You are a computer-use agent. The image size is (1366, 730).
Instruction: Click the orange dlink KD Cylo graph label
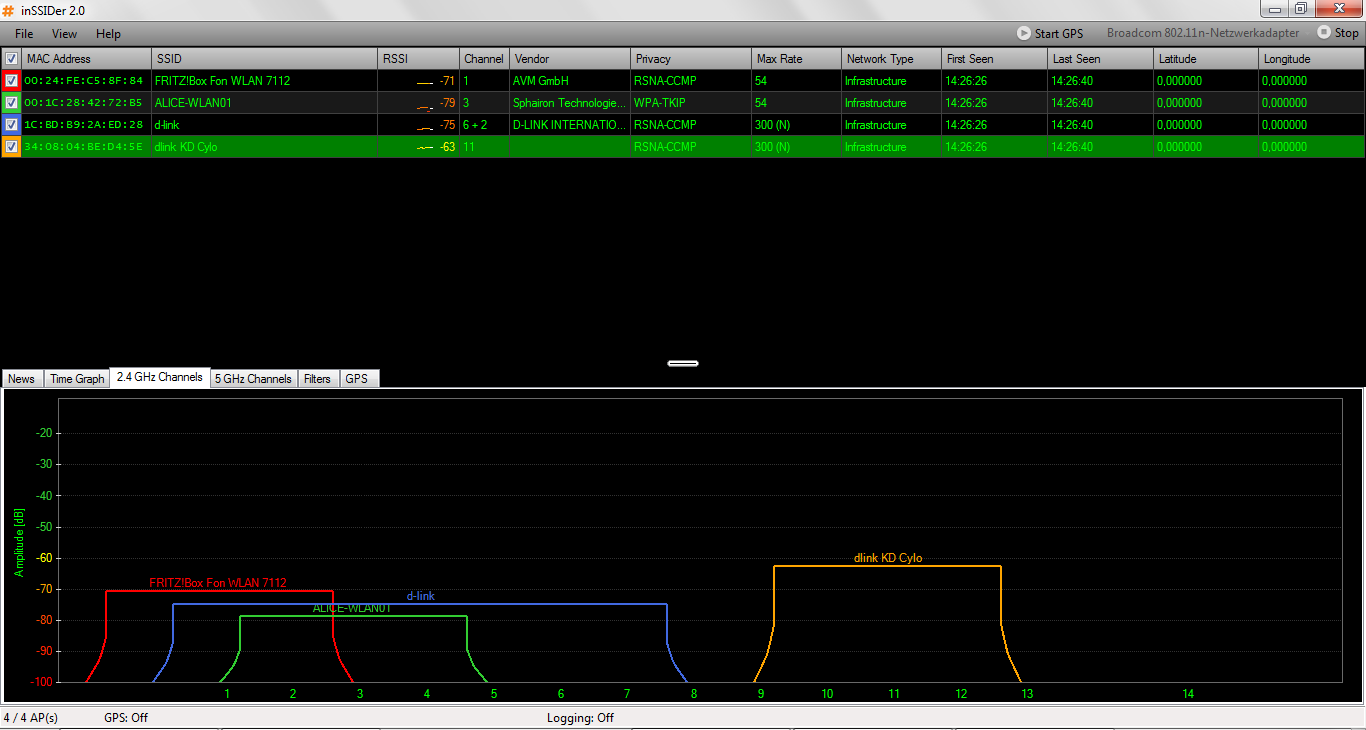point(887,558)
